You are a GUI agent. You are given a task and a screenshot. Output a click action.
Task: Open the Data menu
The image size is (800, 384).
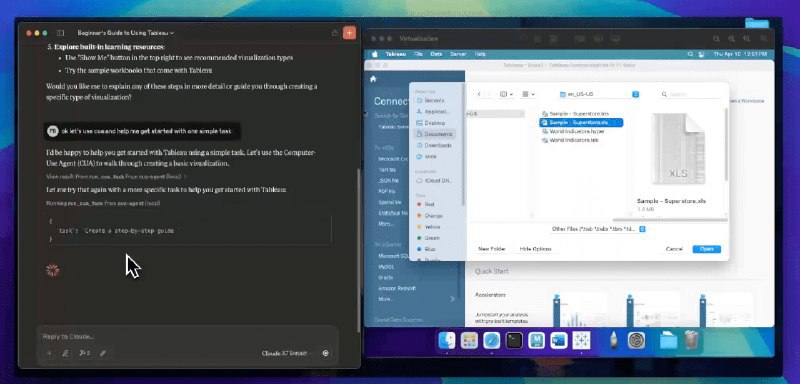click(436, 54)
